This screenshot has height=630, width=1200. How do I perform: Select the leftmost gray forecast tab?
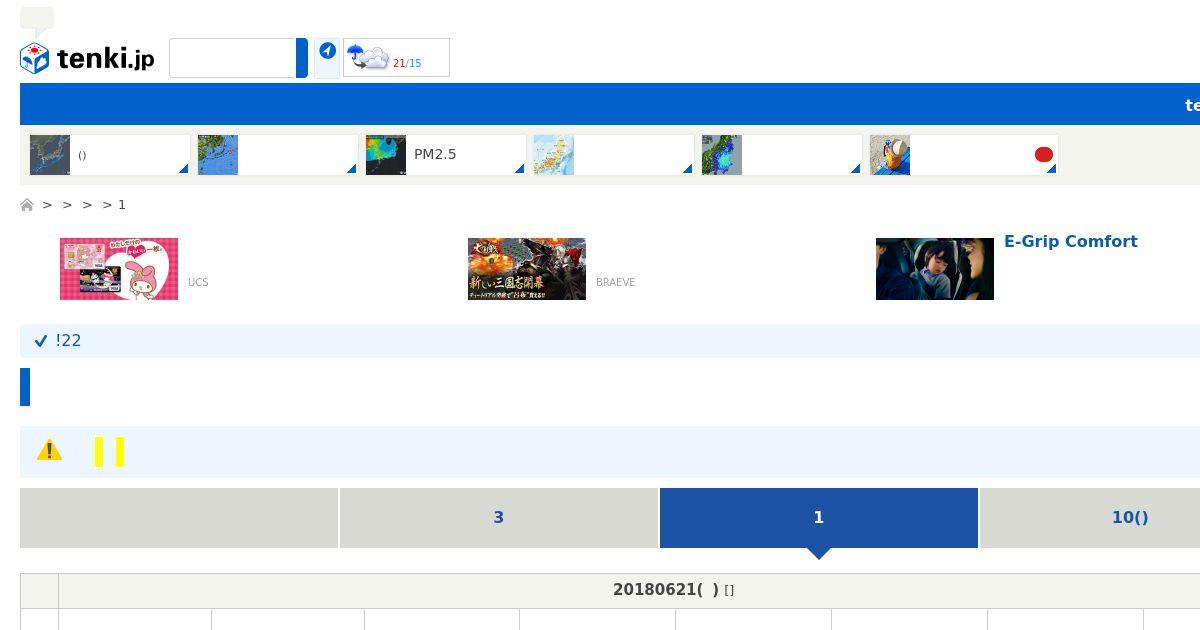(x=179, y=518)
